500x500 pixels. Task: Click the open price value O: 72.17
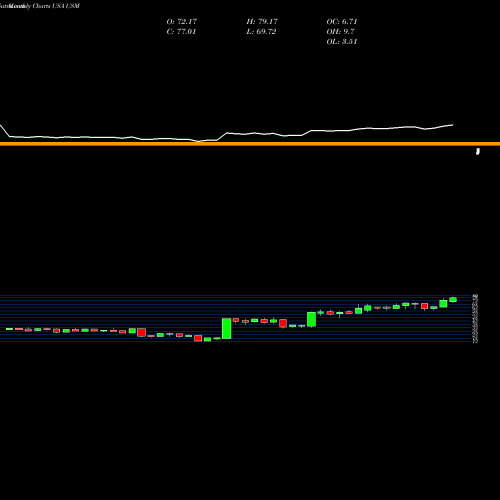[x=182, y=22]
